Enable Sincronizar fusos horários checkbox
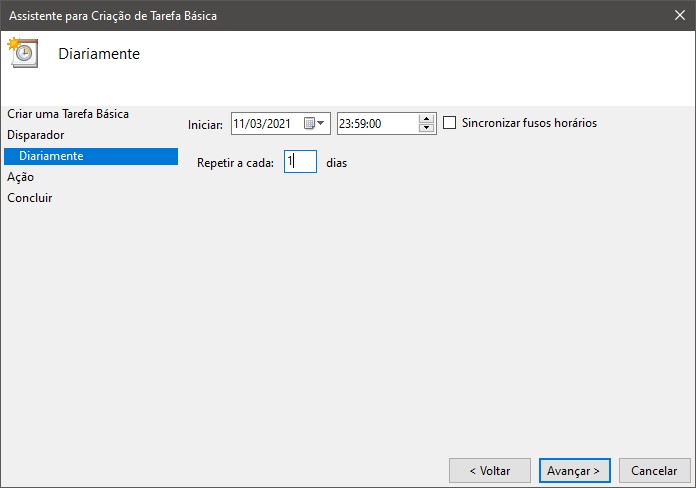The image size is (696, 488). [x=449, y=123]
